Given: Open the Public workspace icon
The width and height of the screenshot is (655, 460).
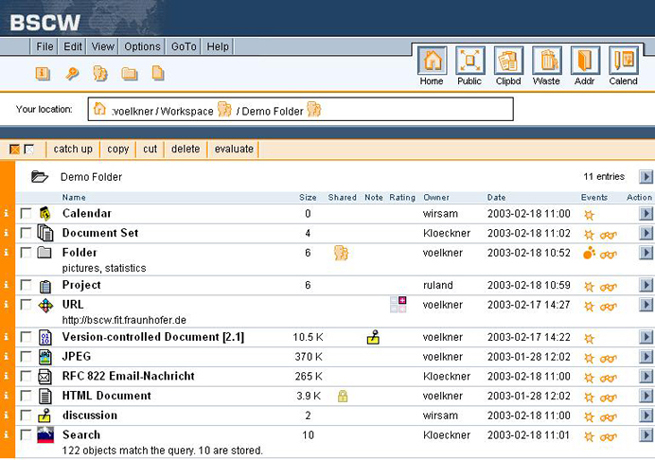Looking at the screenshot, I should 470,61.
